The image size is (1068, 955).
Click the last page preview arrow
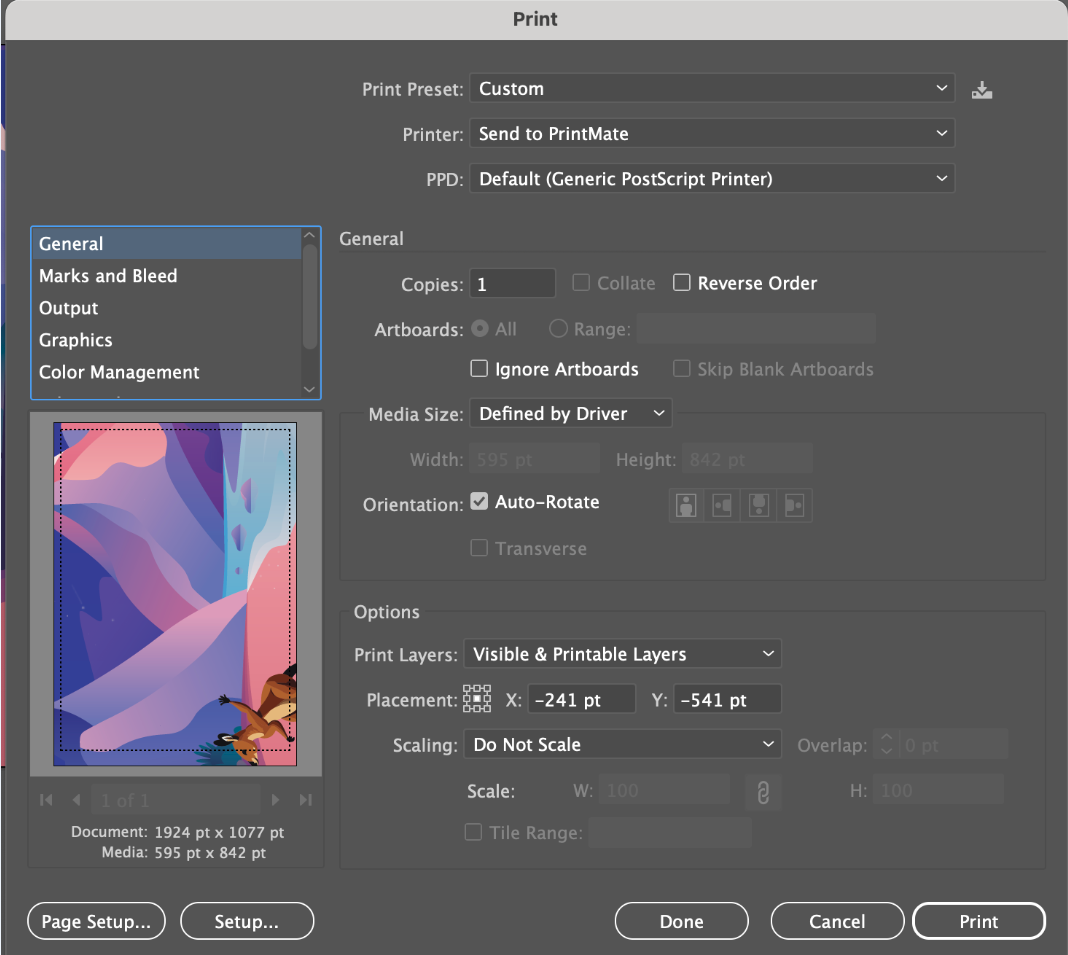pos(305,799)
